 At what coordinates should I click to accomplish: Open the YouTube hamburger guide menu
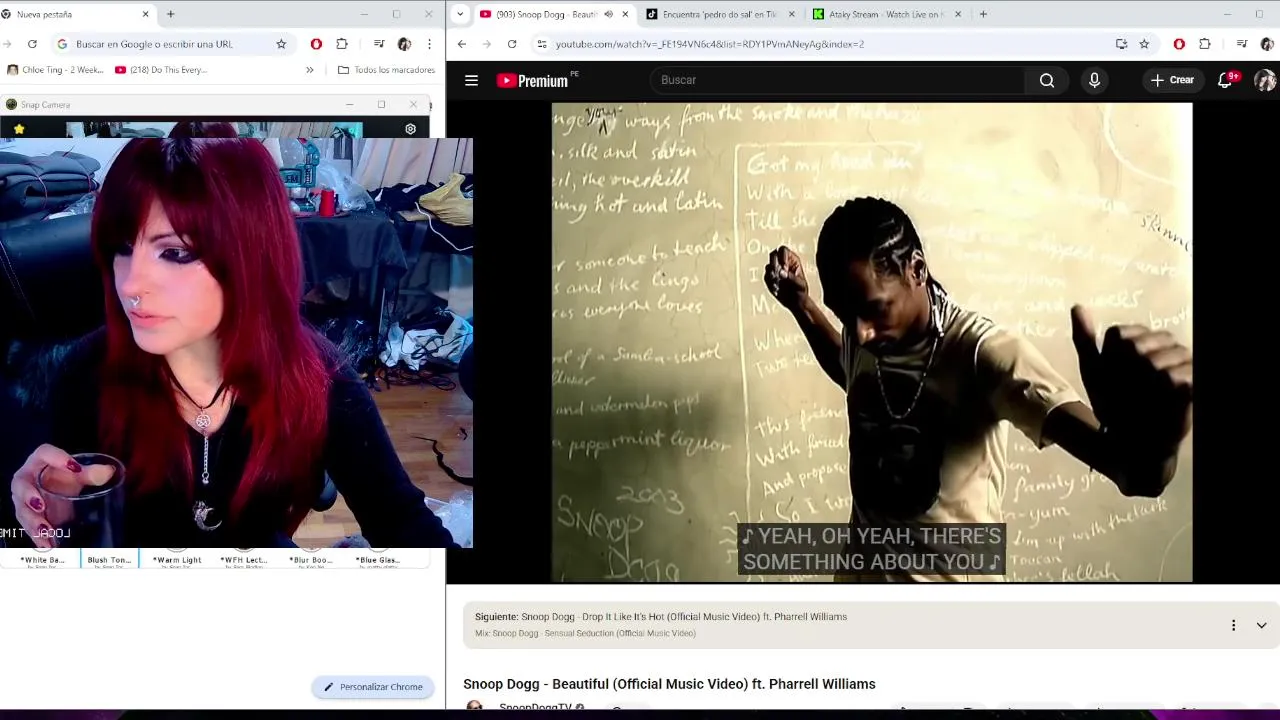coord(471,81)
